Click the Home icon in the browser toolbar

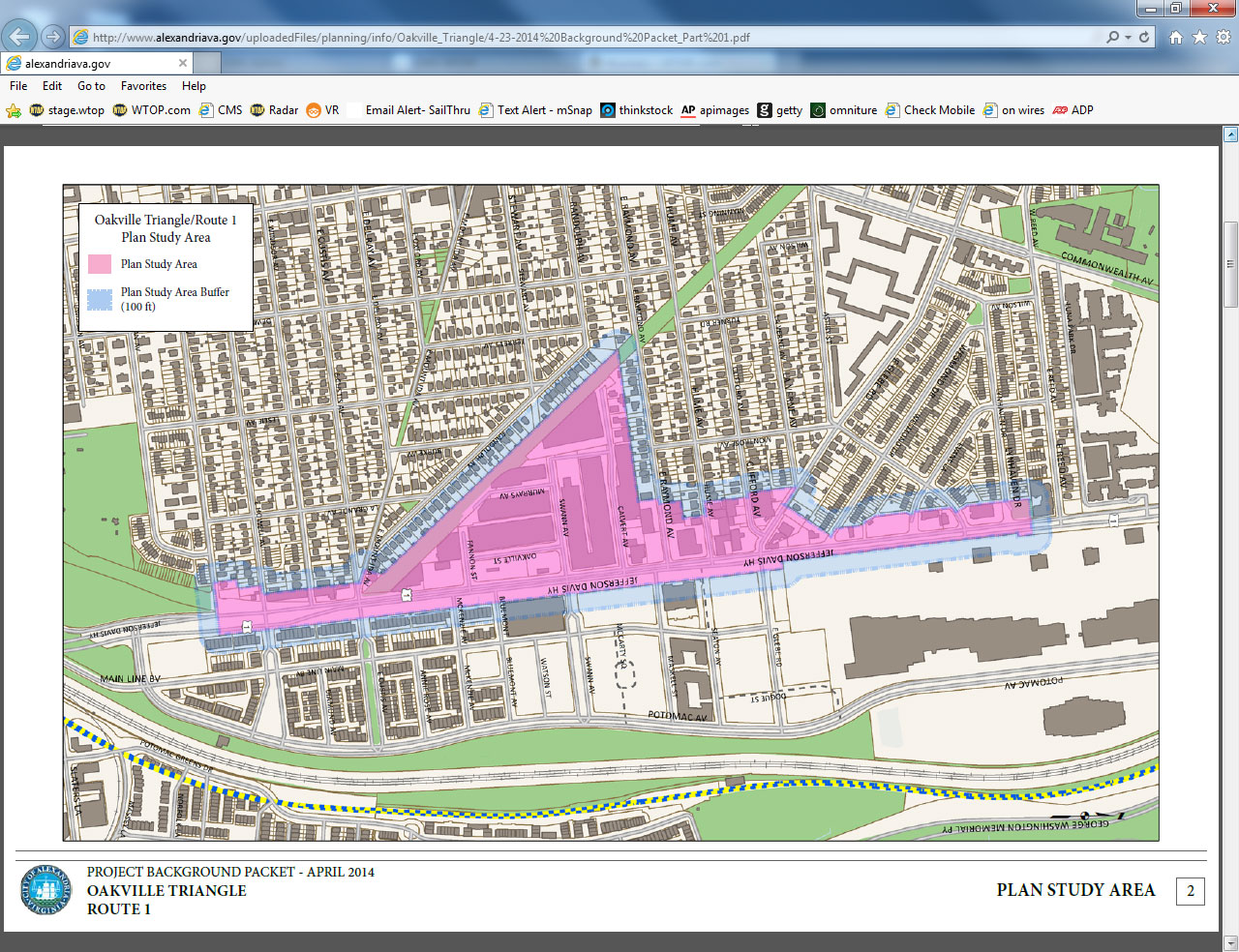coord(1176,37)
